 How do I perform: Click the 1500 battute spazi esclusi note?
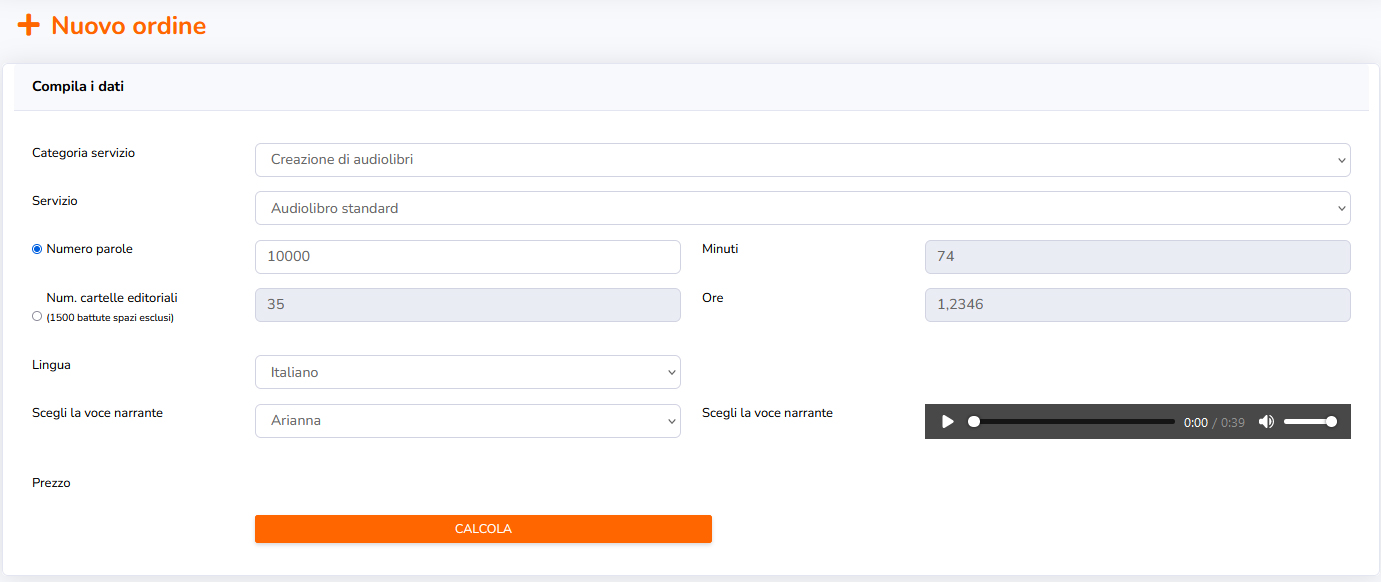coord(110,318)
